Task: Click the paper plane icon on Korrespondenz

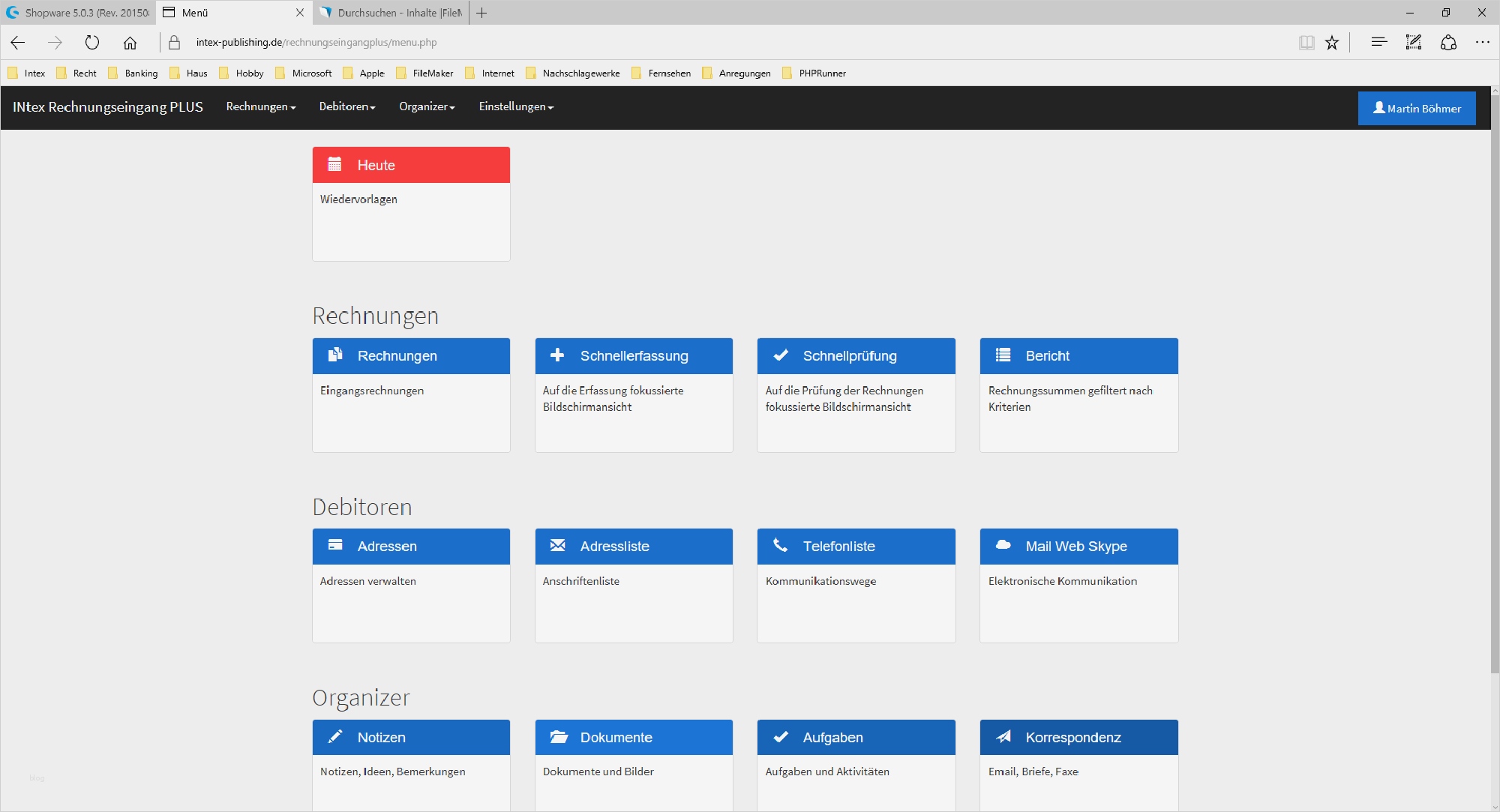Action: (1003, 736)
